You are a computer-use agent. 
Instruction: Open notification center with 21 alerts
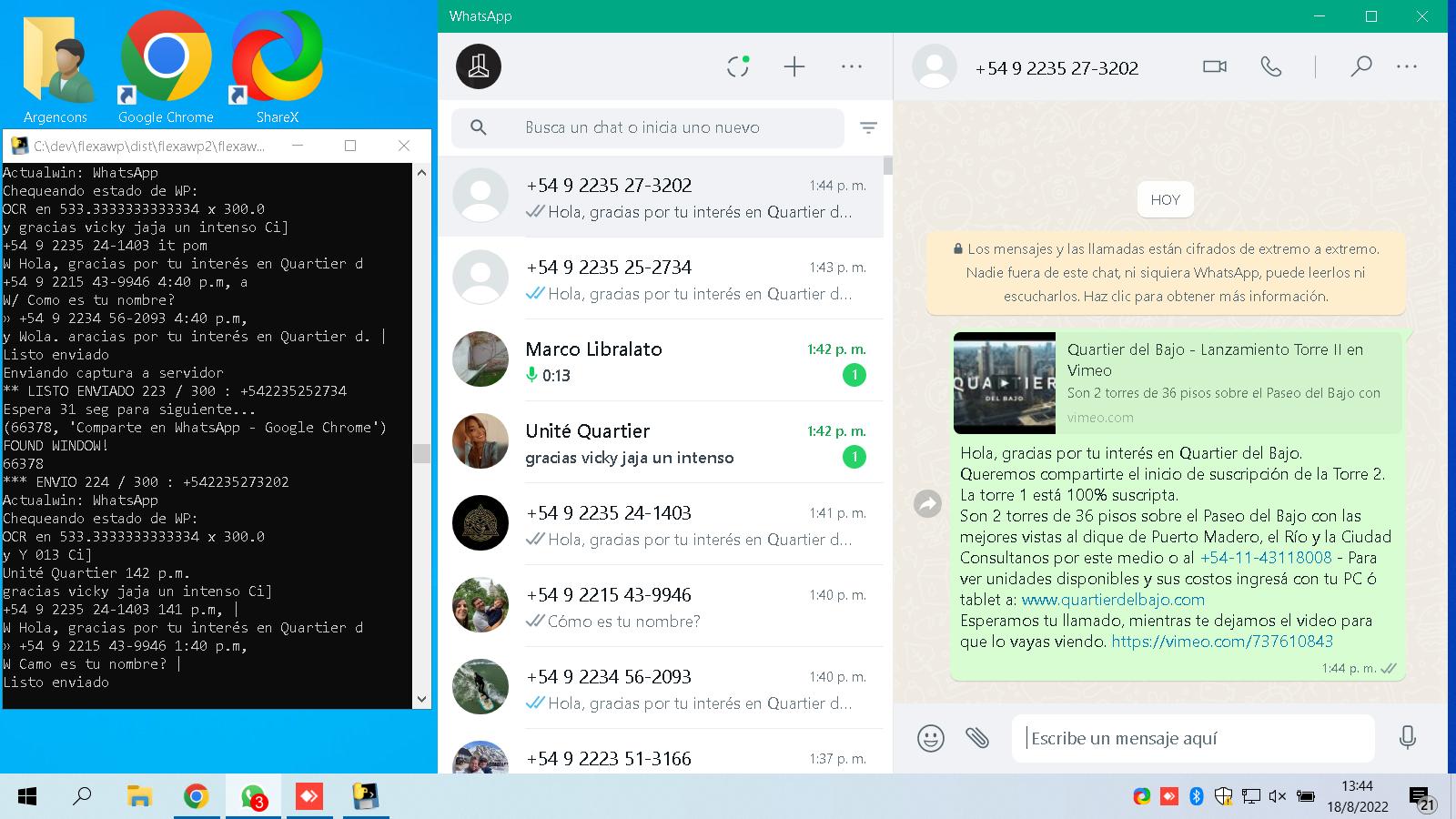click(1422, 798)
